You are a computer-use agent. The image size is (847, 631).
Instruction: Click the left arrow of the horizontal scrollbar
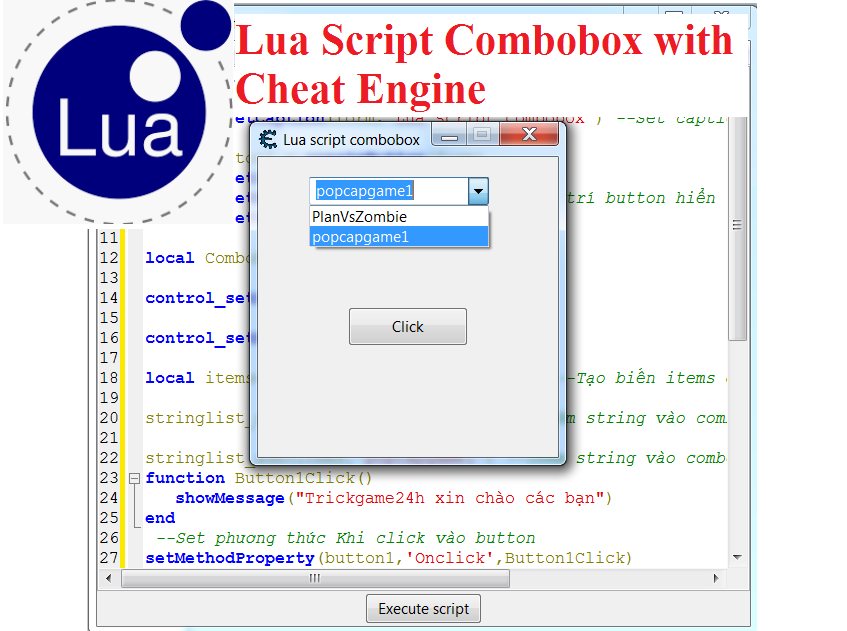[x=110, y=577]
